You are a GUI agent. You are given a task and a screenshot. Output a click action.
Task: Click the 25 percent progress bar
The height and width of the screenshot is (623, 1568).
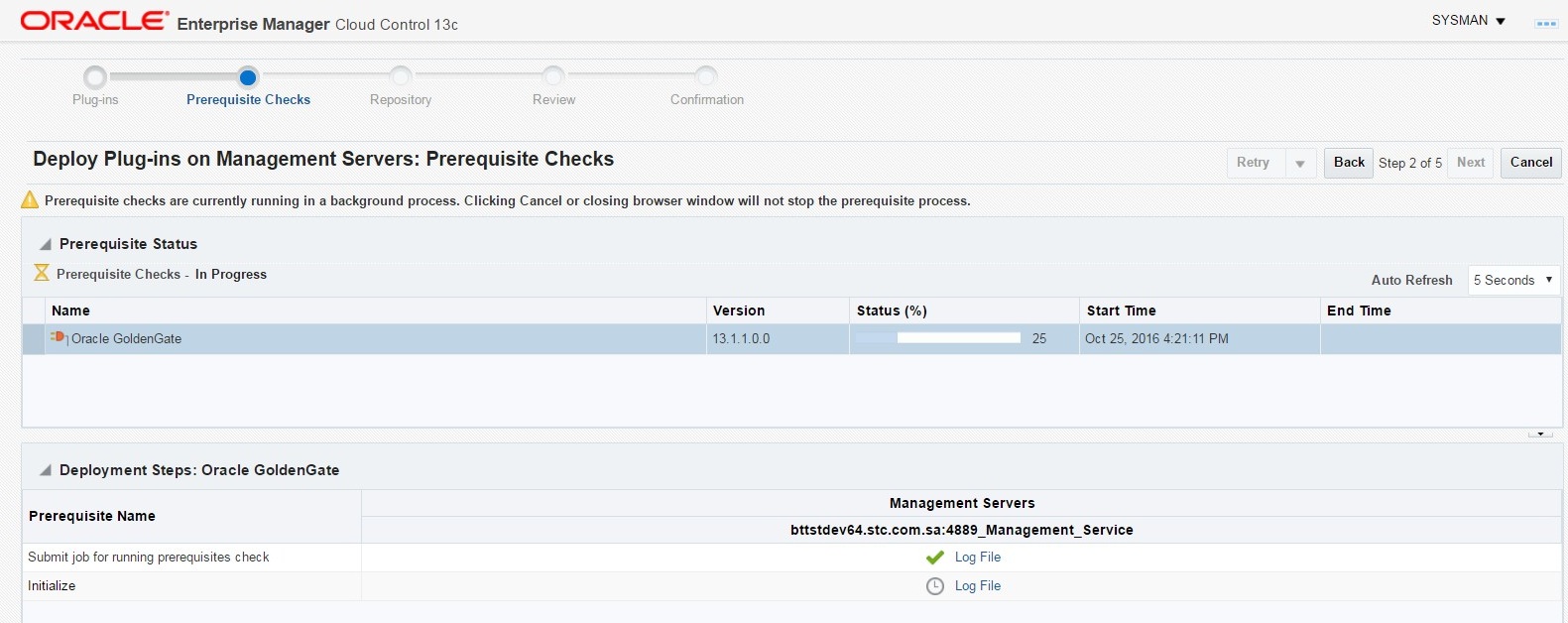[938, 338]
